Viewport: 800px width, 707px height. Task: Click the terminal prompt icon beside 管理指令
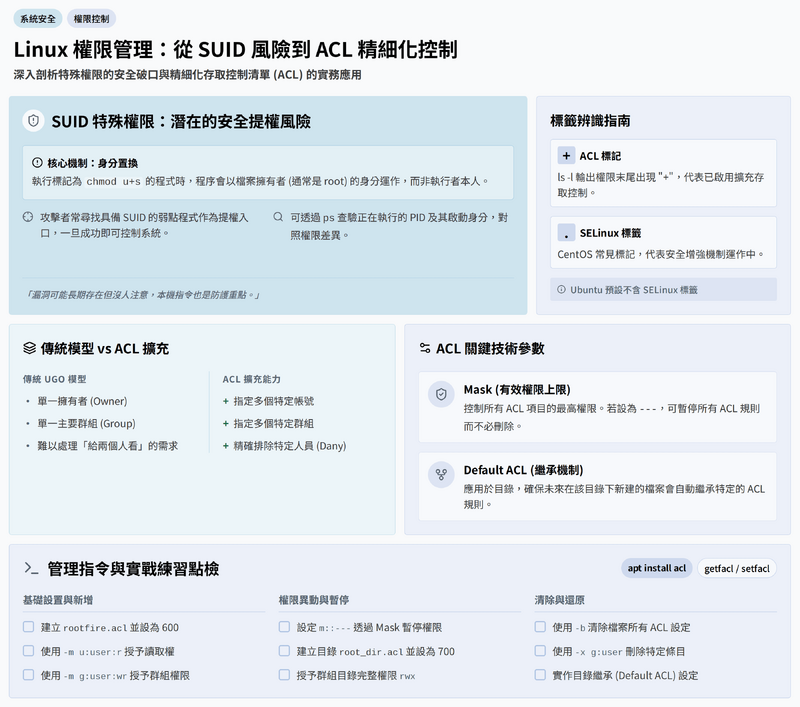point(32,568)
